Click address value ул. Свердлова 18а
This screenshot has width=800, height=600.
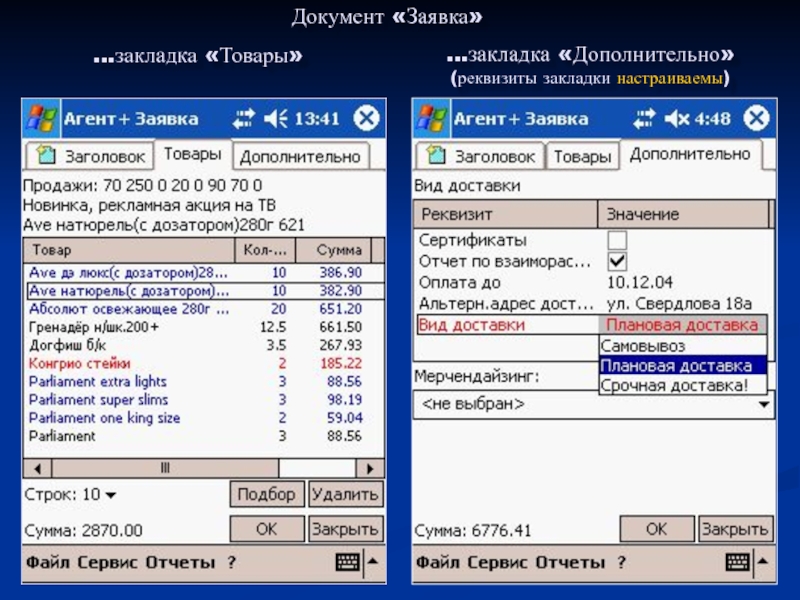click(679, 304)
